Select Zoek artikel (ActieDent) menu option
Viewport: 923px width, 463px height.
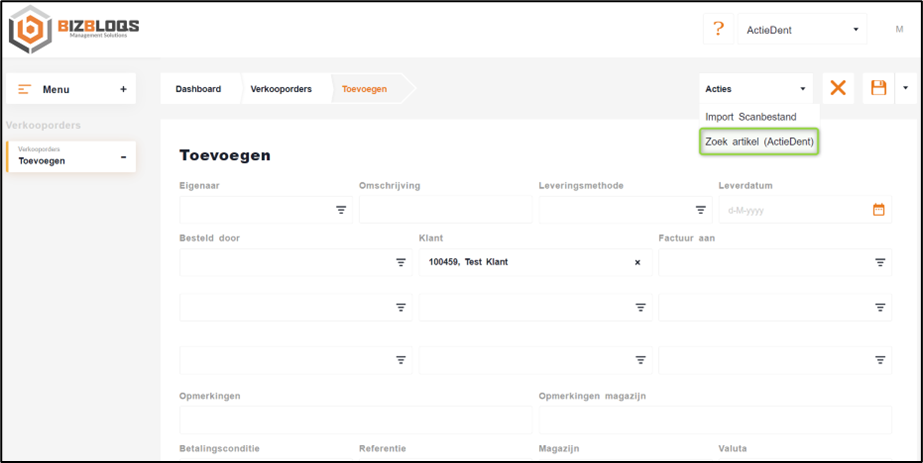coord(760,143)
